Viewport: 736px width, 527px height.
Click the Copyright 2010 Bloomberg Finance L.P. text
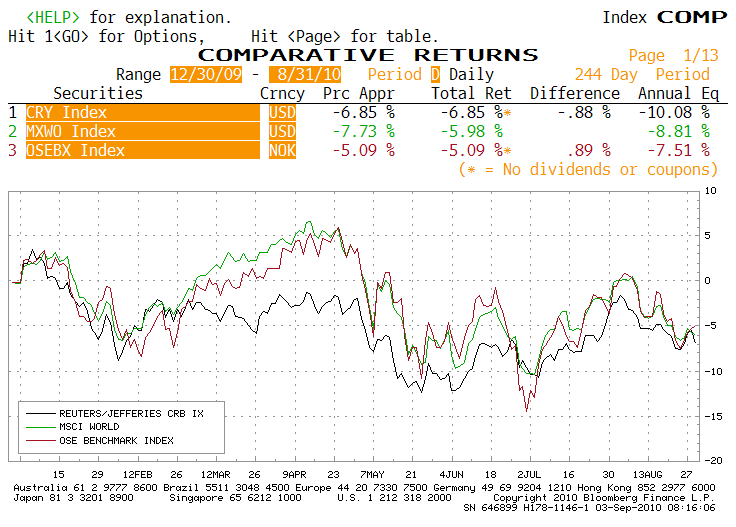click(604, 497)
